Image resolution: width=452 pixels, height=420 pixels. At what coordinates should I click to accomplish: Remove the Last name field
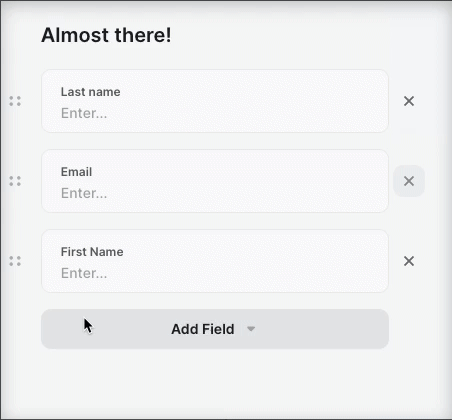[409, 101]
